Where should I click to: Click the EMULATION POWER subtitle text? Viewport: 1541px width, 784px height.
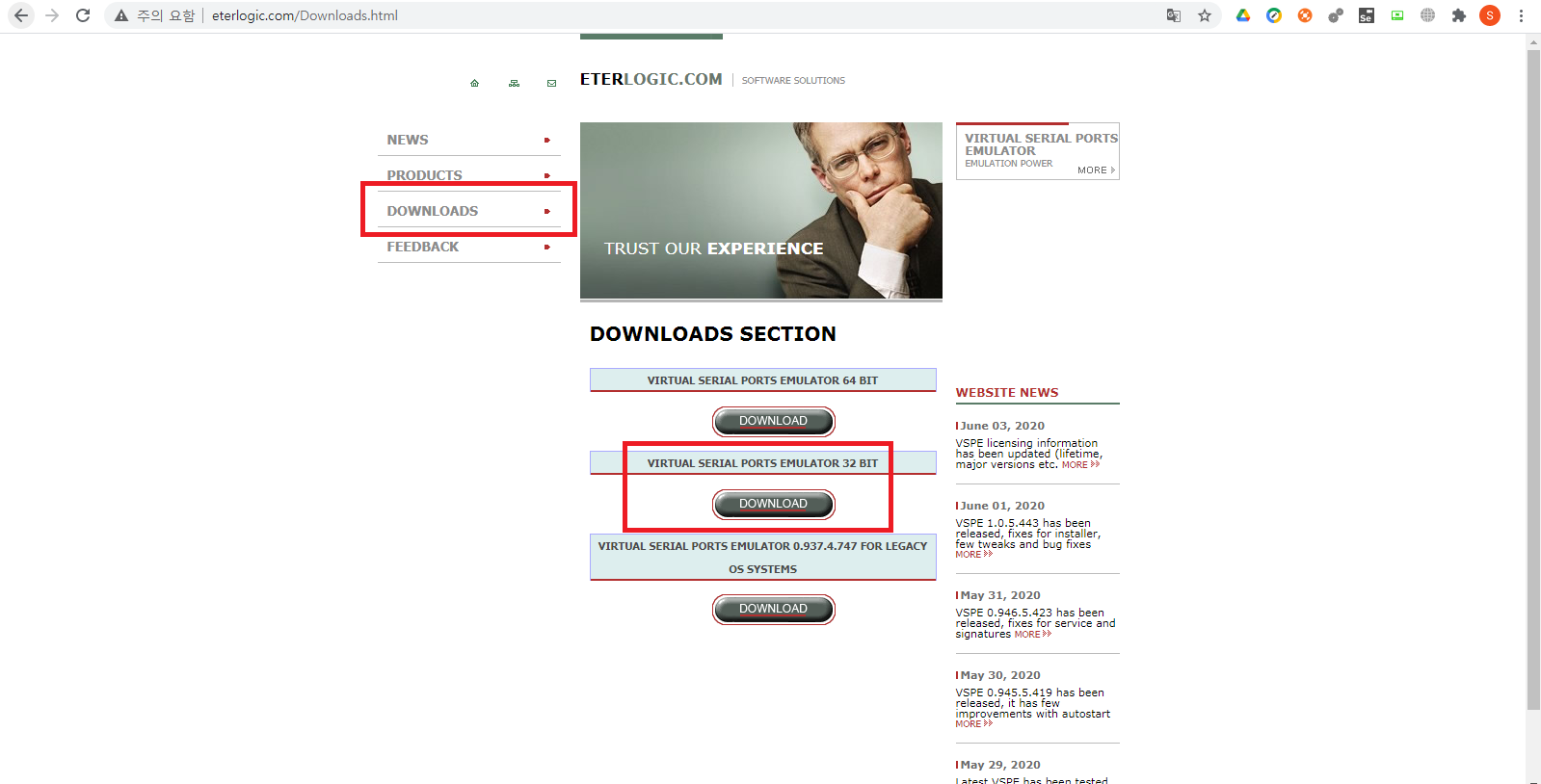(x=1009, y=164)
